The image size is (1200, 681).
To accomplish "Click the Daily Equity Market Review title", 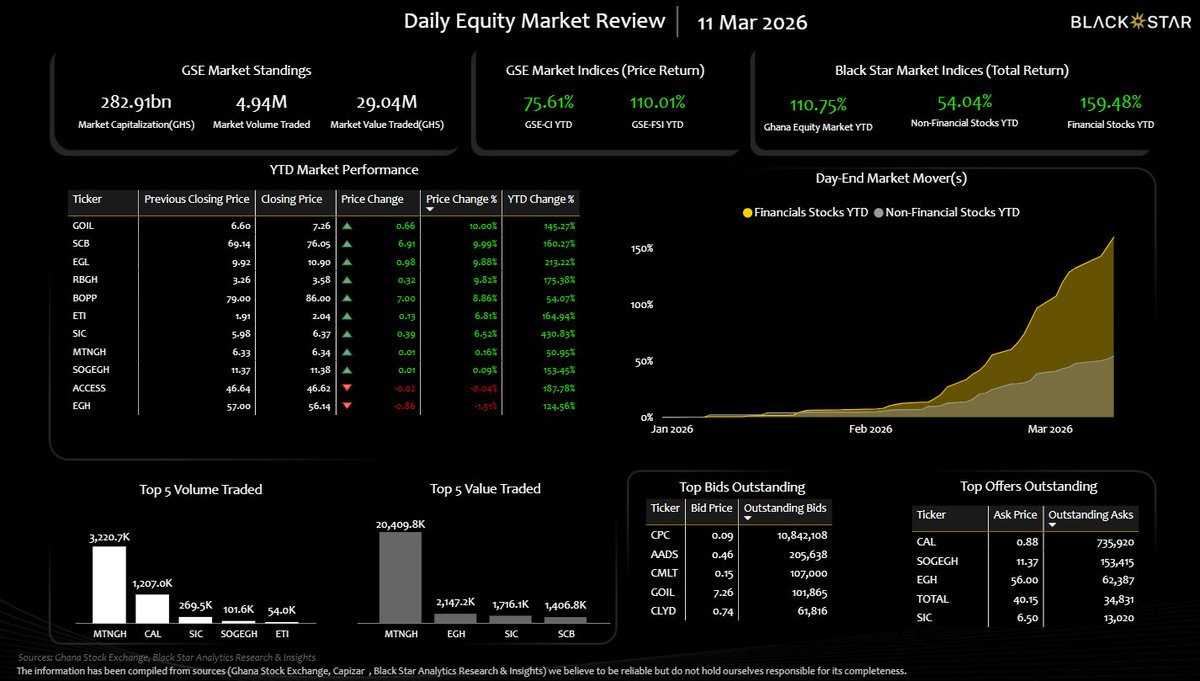I will pos(534,21).
